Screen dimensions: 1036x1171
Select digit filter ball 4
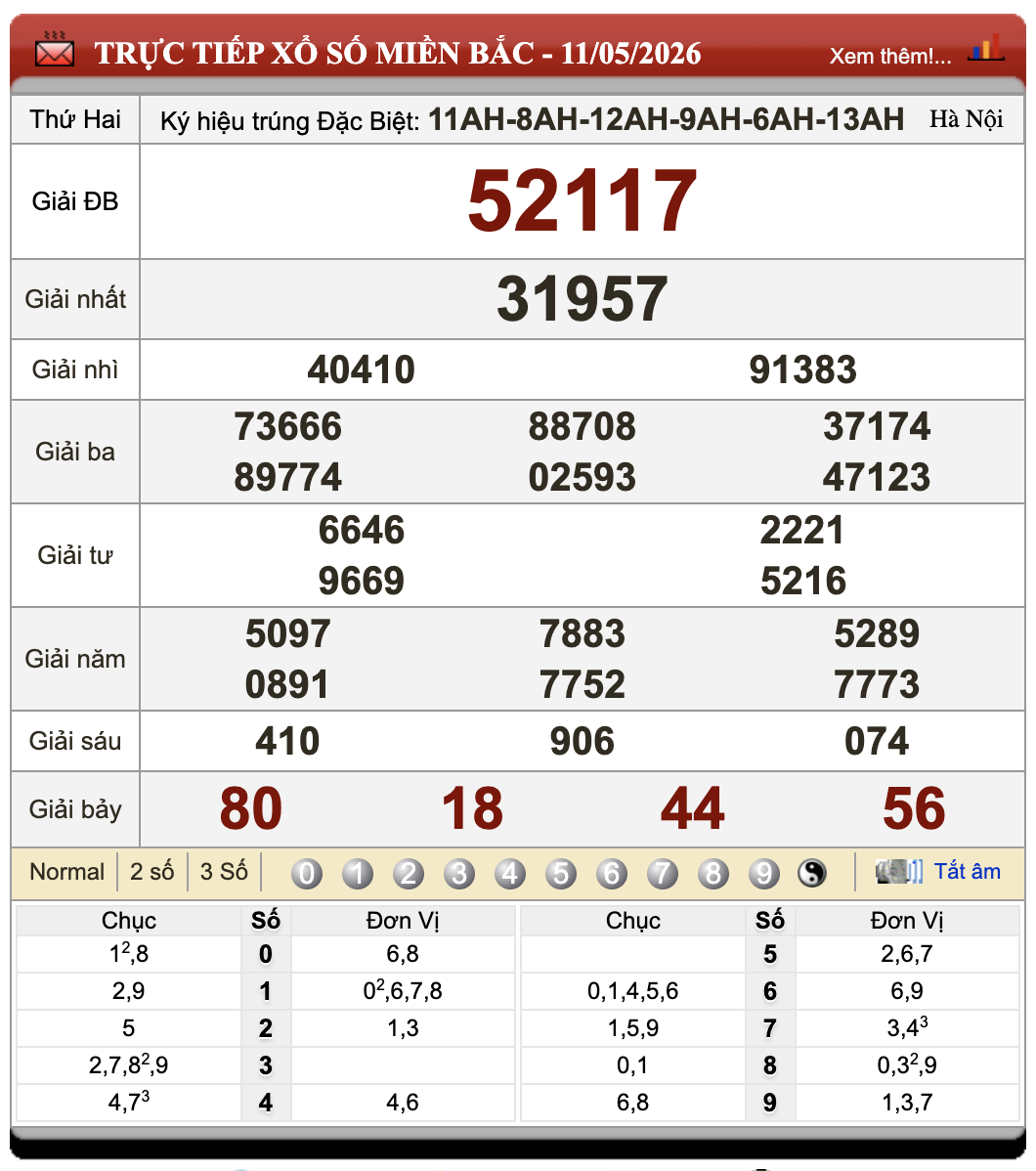[510, 873]
